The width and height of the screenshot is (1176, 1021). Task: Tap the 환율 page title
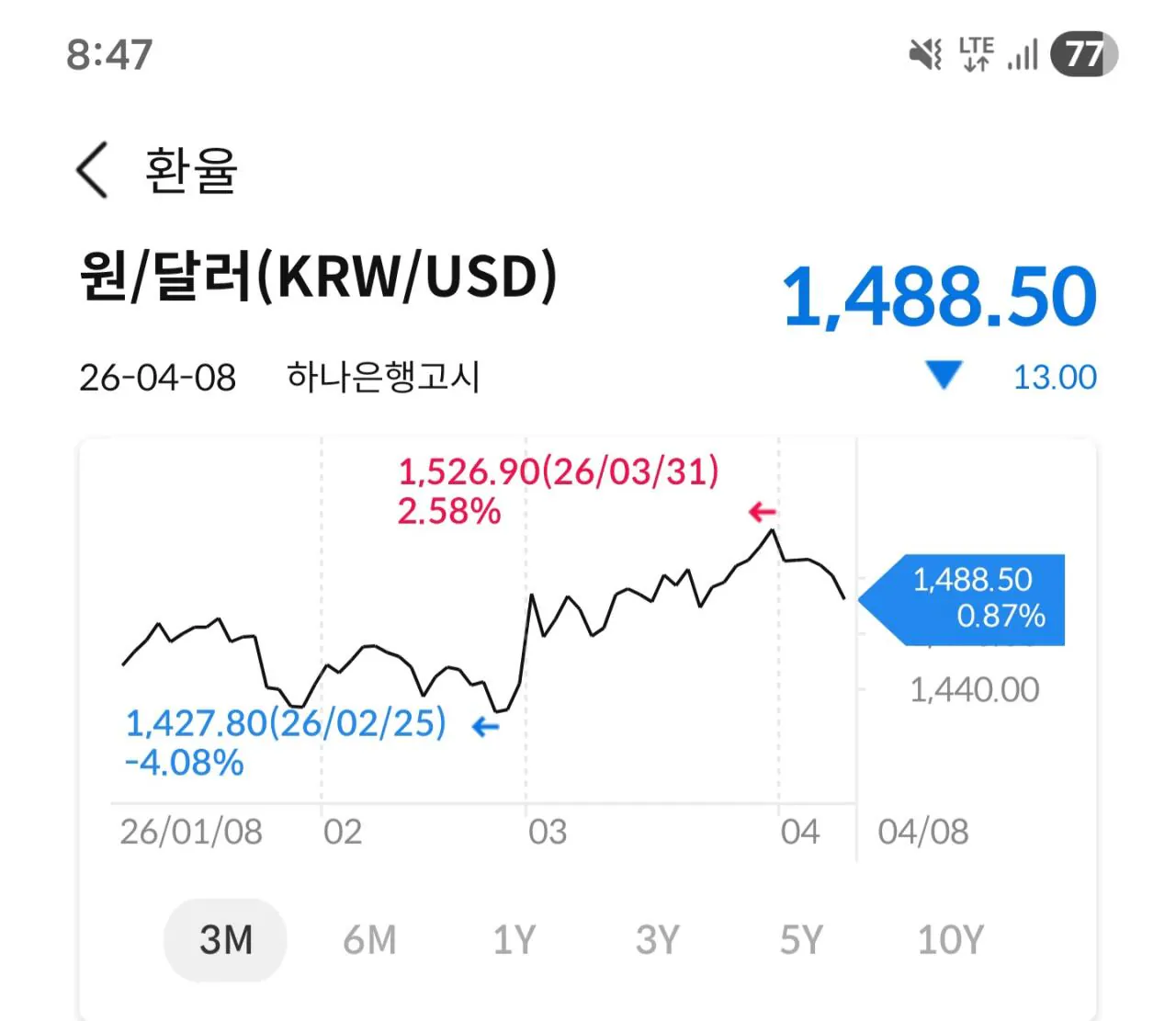191,171
